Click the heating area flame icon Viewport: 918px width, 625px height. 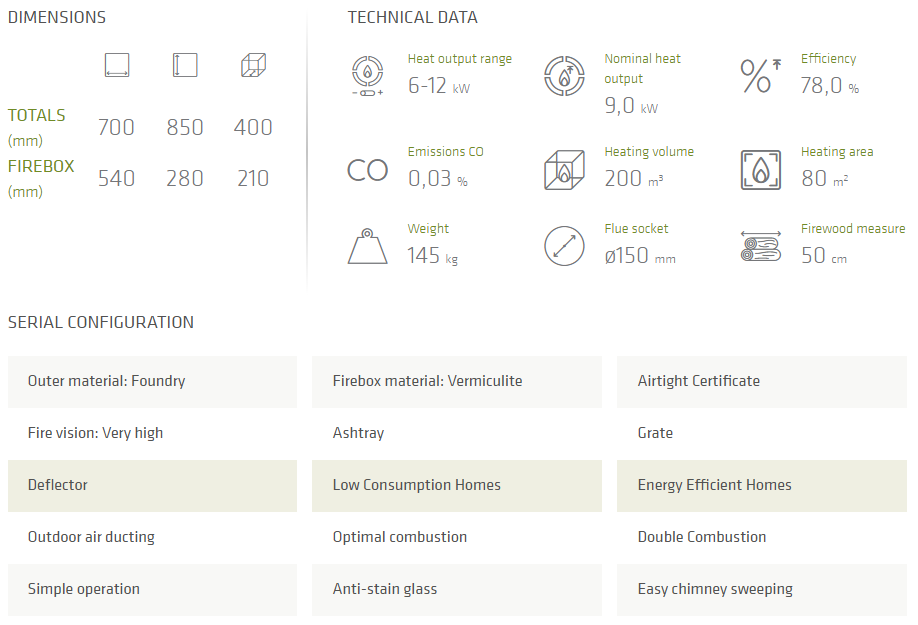pos(760,170)
